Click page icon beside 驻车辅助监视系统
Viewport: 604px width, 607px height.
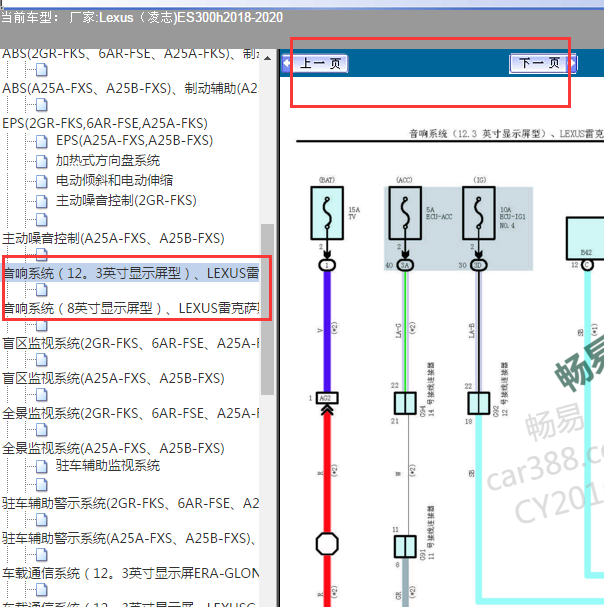click(x=41, y=466)
